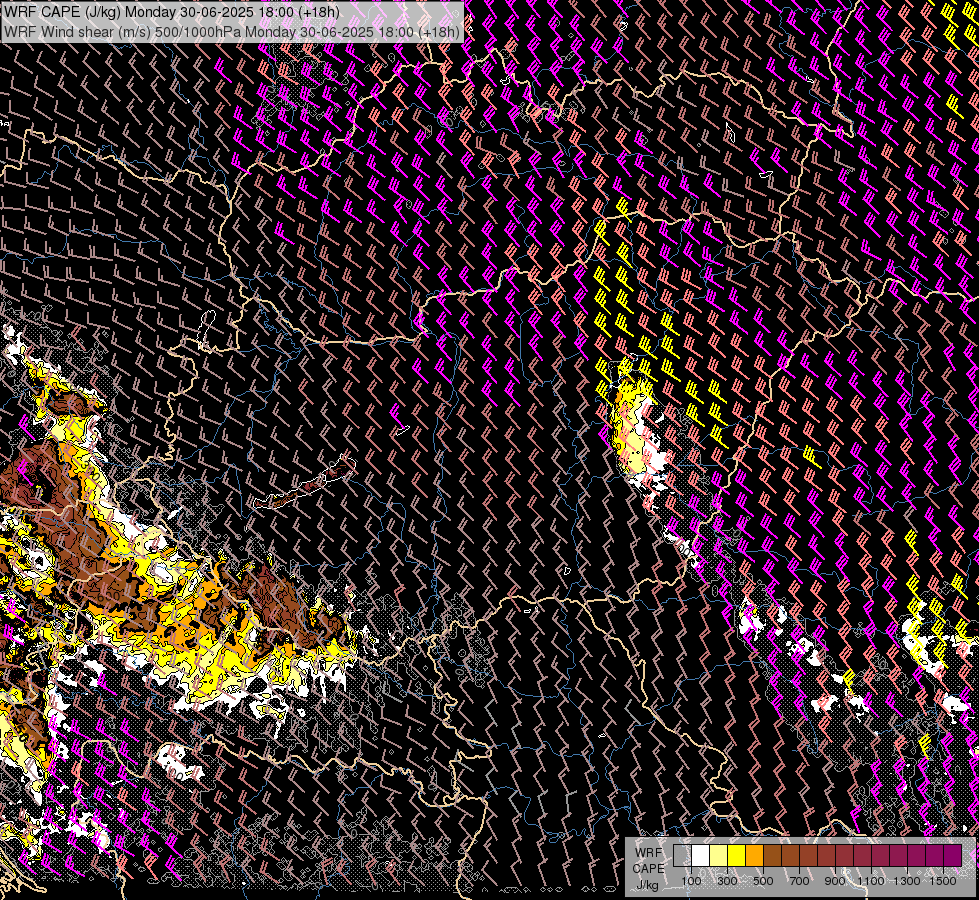
Task: Click the legend title WRF
Action: (649, 853)
